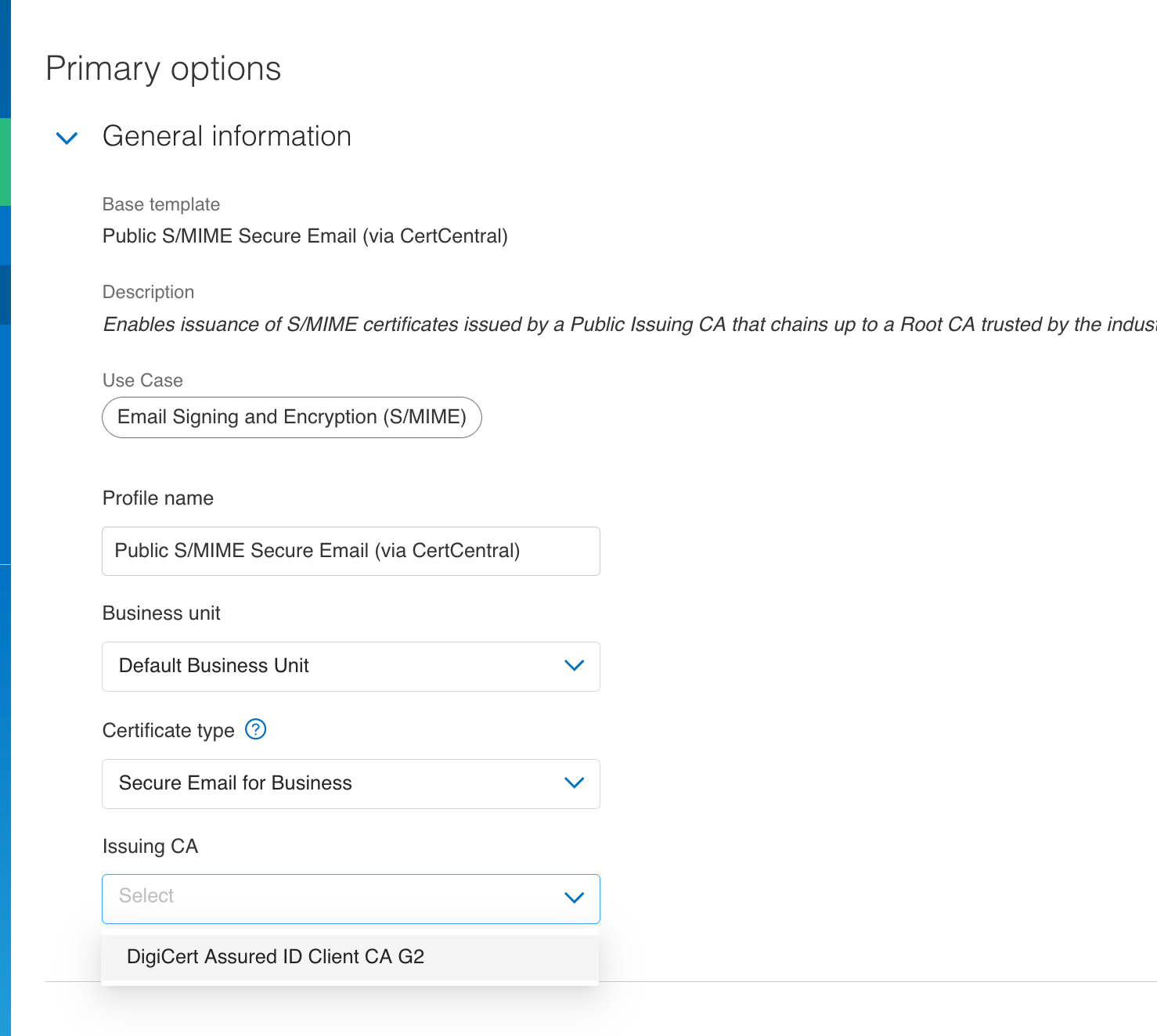Screen dimensions: 1157x1036
Task: Select DigiCert Assured ID Client CA G2
Action: pyautogui.click(x=276, y=957)
